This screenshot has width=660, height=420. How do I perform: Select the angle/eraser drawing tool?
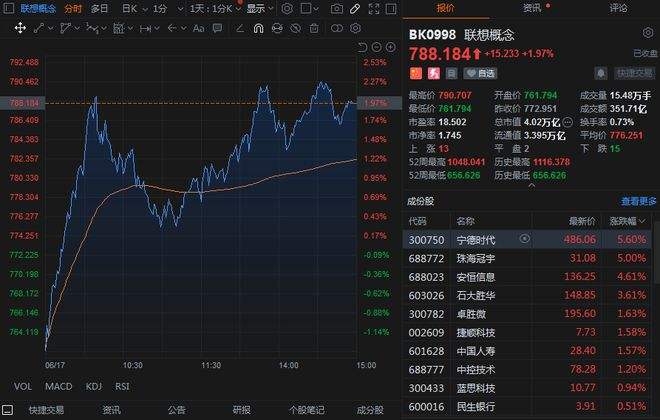pos(240,28)
